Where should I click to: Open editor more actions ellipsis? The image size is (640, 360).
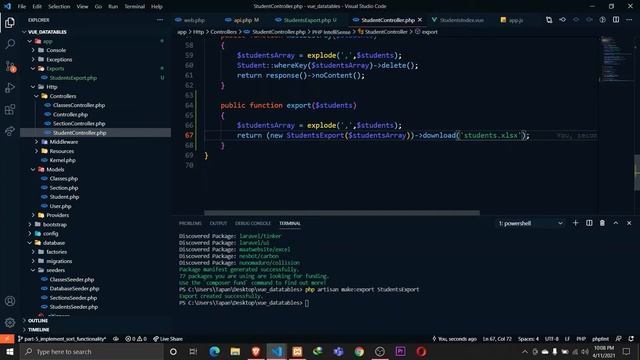click(x=629, y=20)
